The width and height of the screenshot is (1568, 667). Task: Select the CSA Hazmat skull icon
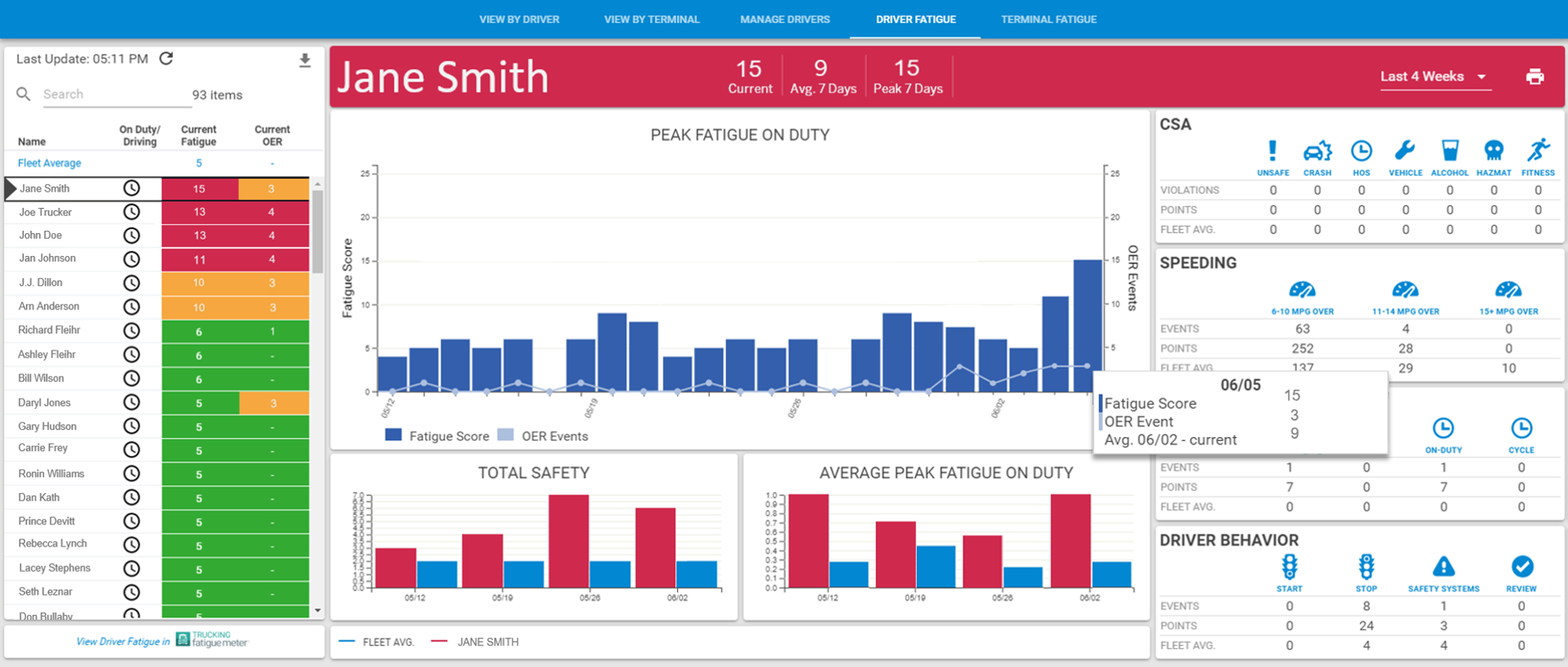[1493, 151]
